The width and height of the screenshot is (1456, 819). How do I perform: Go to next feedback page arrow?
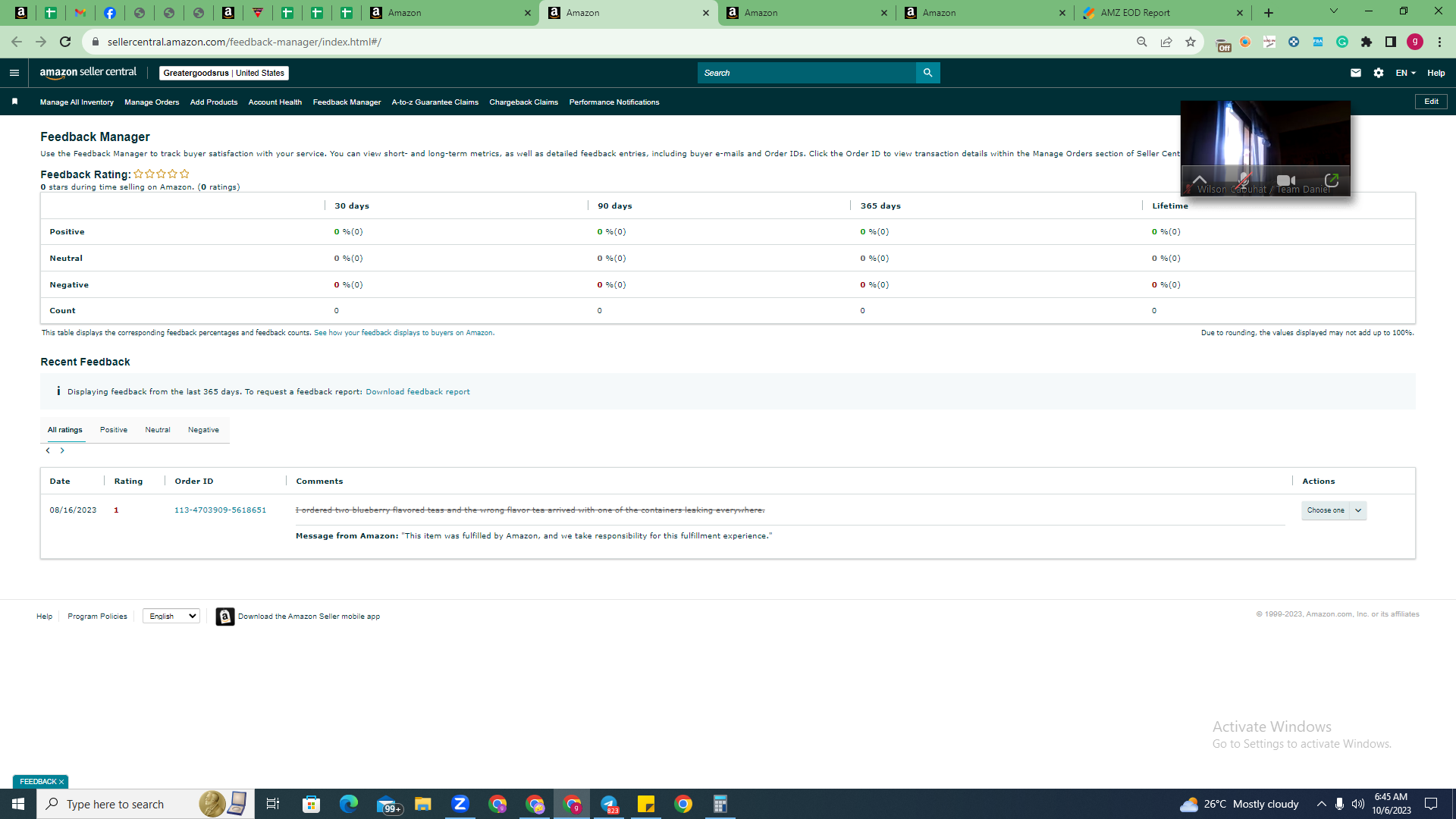coord(62,450)
